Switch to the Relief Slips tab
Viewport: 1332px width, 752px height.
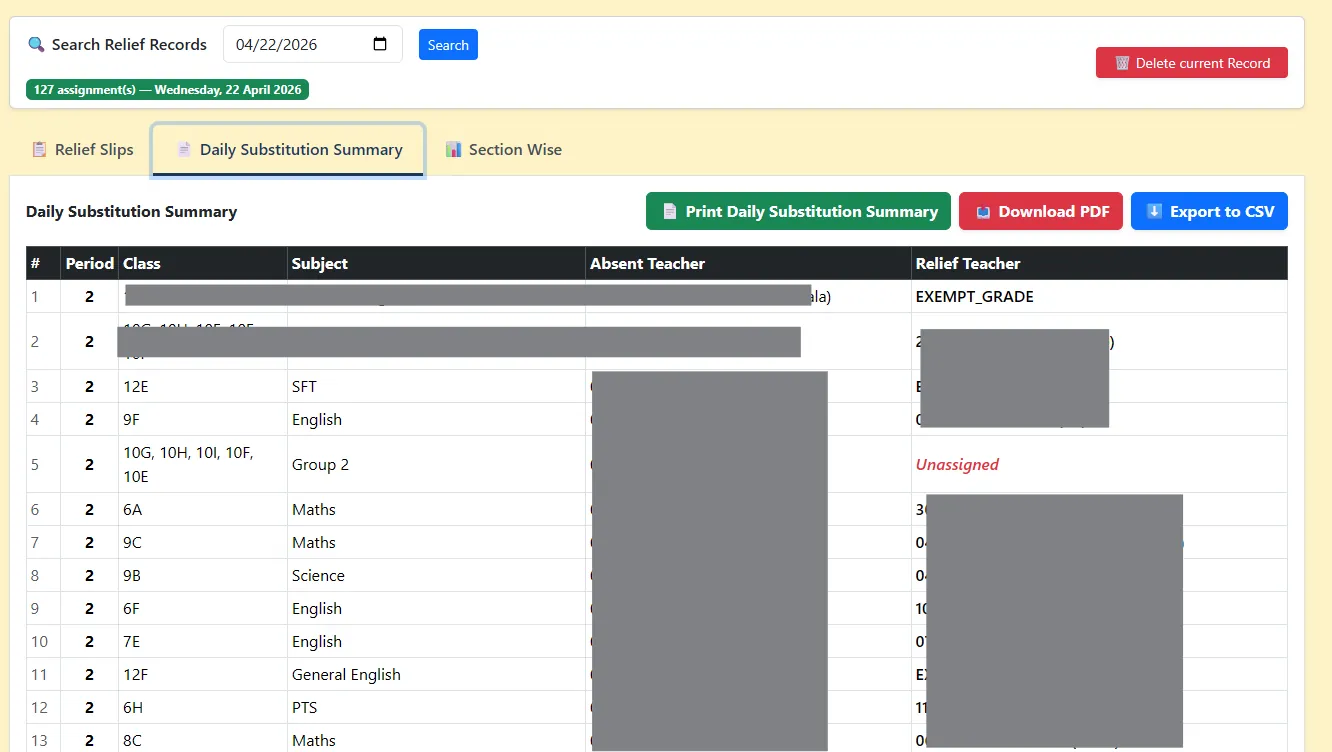coord(82,150)
